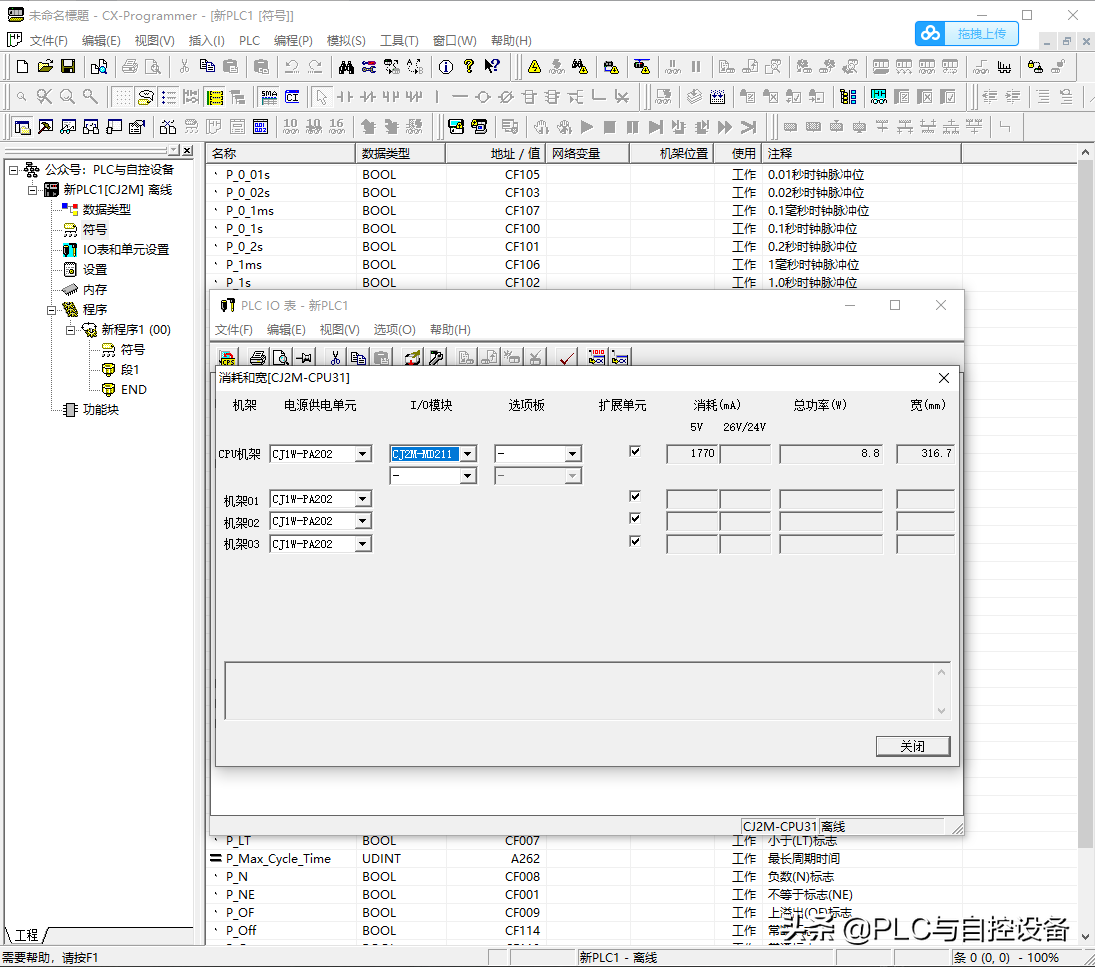Viewport: 1095px width, 967px height.
Task: Open the PLC menu in menu bar
Action: (x=249, y=41)
